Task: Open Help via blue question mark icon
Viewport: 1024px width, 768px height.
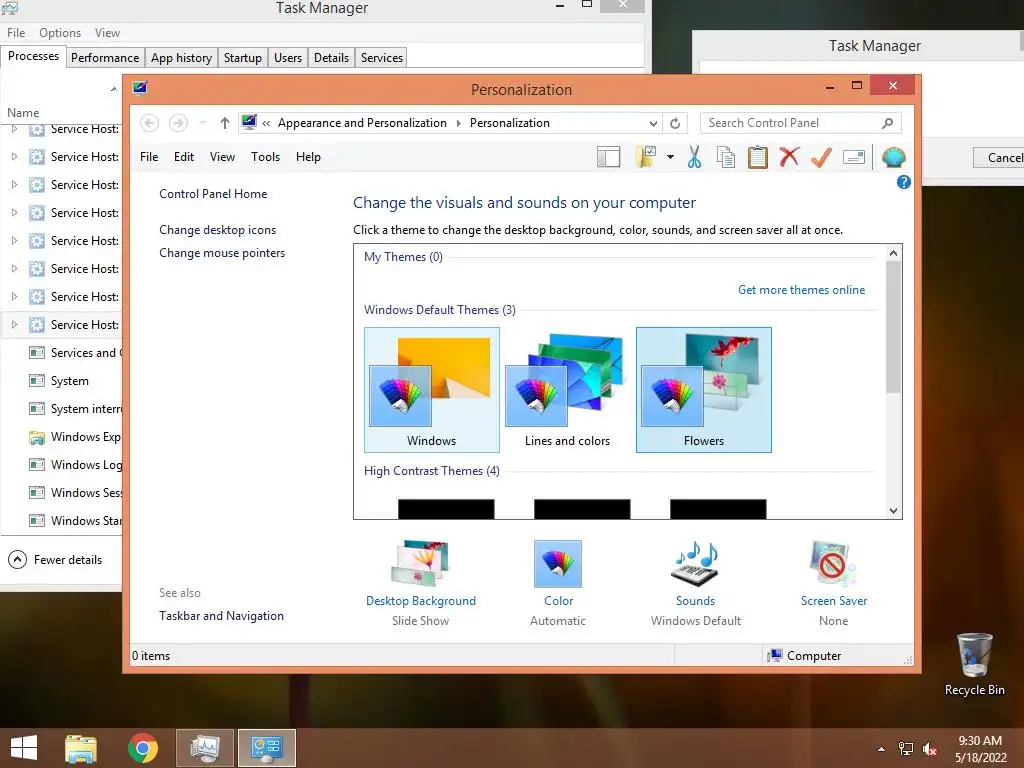Action: click(903, 182)
